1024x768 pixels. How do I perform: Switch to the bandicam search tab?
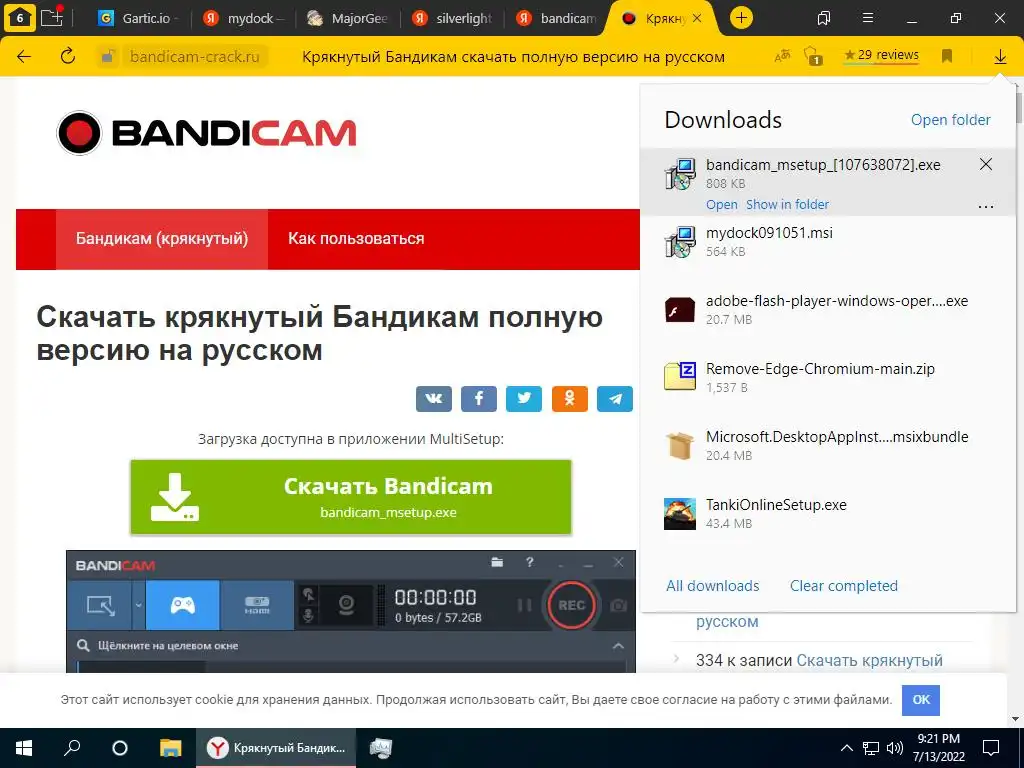556,18
